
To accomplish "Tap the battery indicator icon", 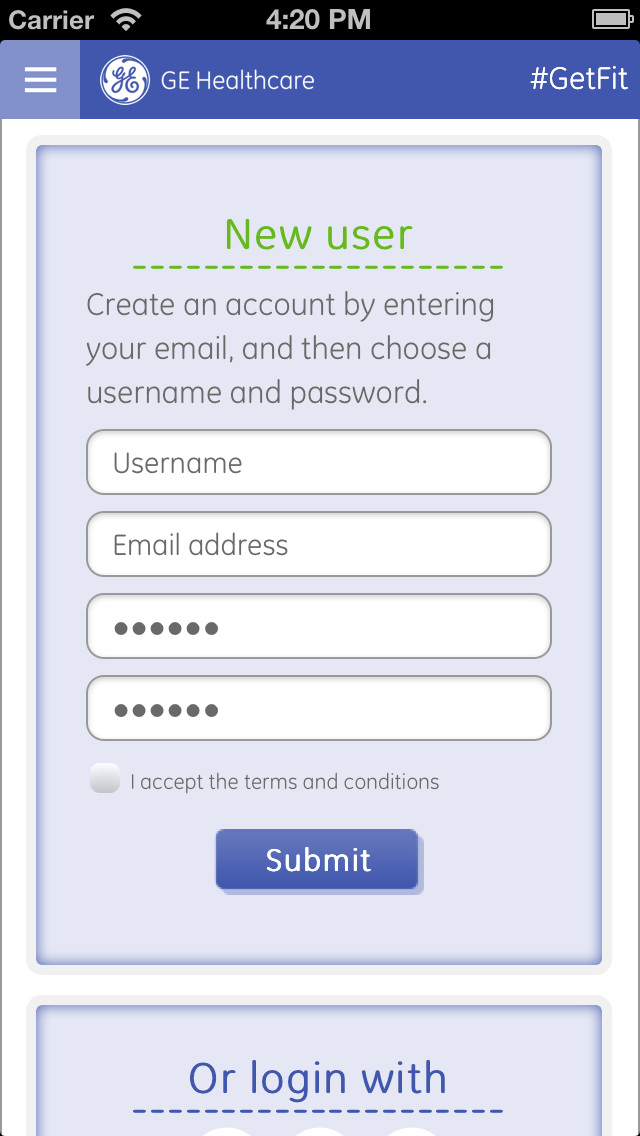I will [x=612, y=20].
